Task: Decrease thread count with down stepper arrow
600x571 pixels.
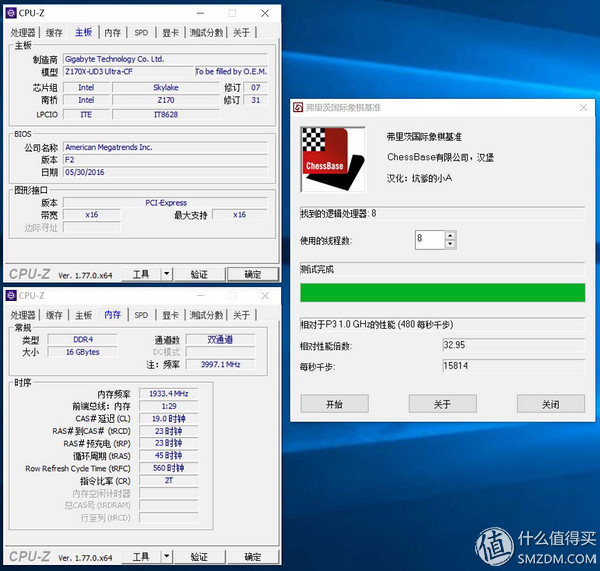Action: [x=450, y=244]
